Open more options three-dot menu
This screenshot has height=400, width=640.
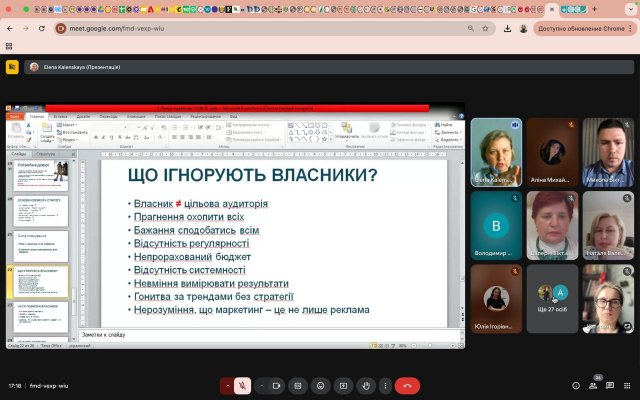click(385, 385)
